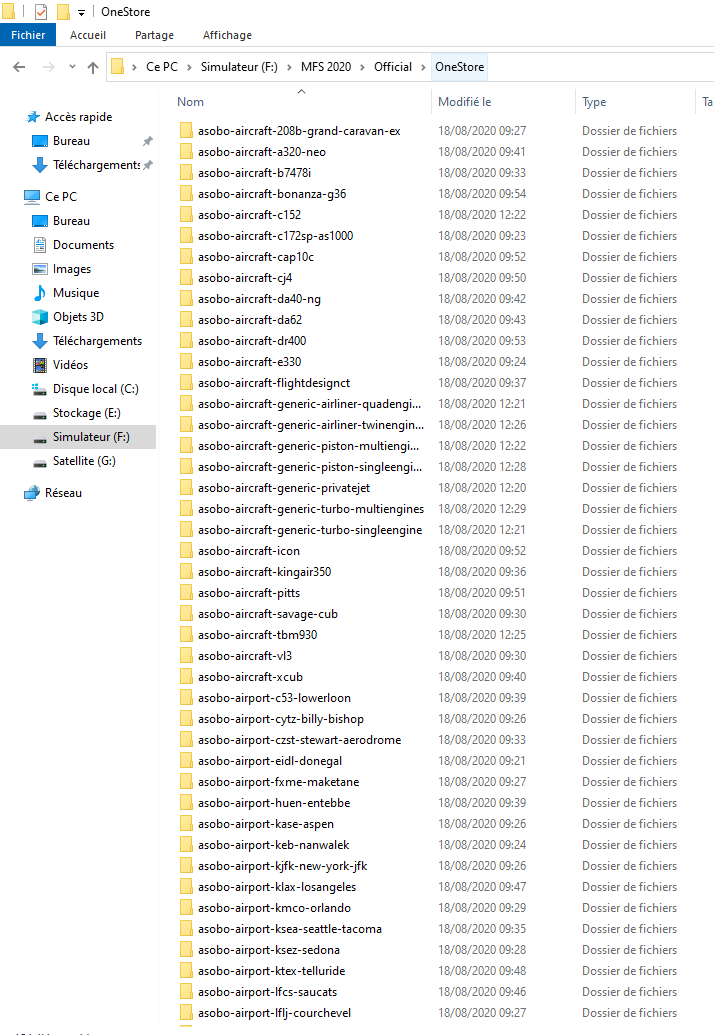
Task: Switch to the Accueil tab
Action: point(88,35)
